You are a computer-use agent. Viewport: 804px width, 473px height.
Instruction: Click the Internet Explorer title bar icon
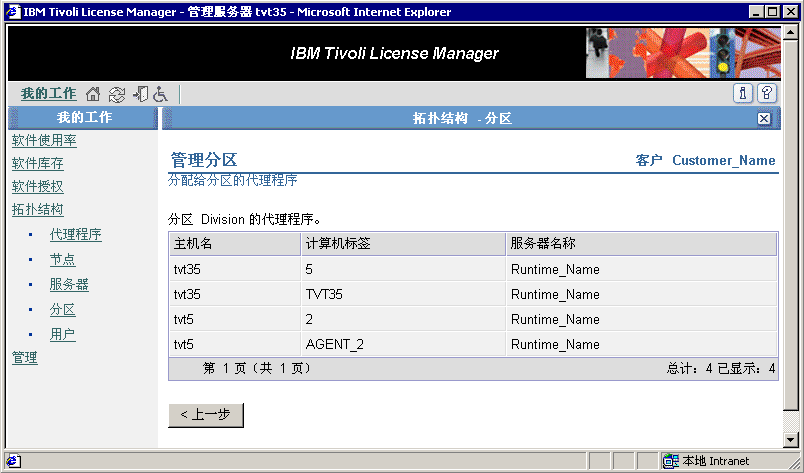[x=13, y=11]
